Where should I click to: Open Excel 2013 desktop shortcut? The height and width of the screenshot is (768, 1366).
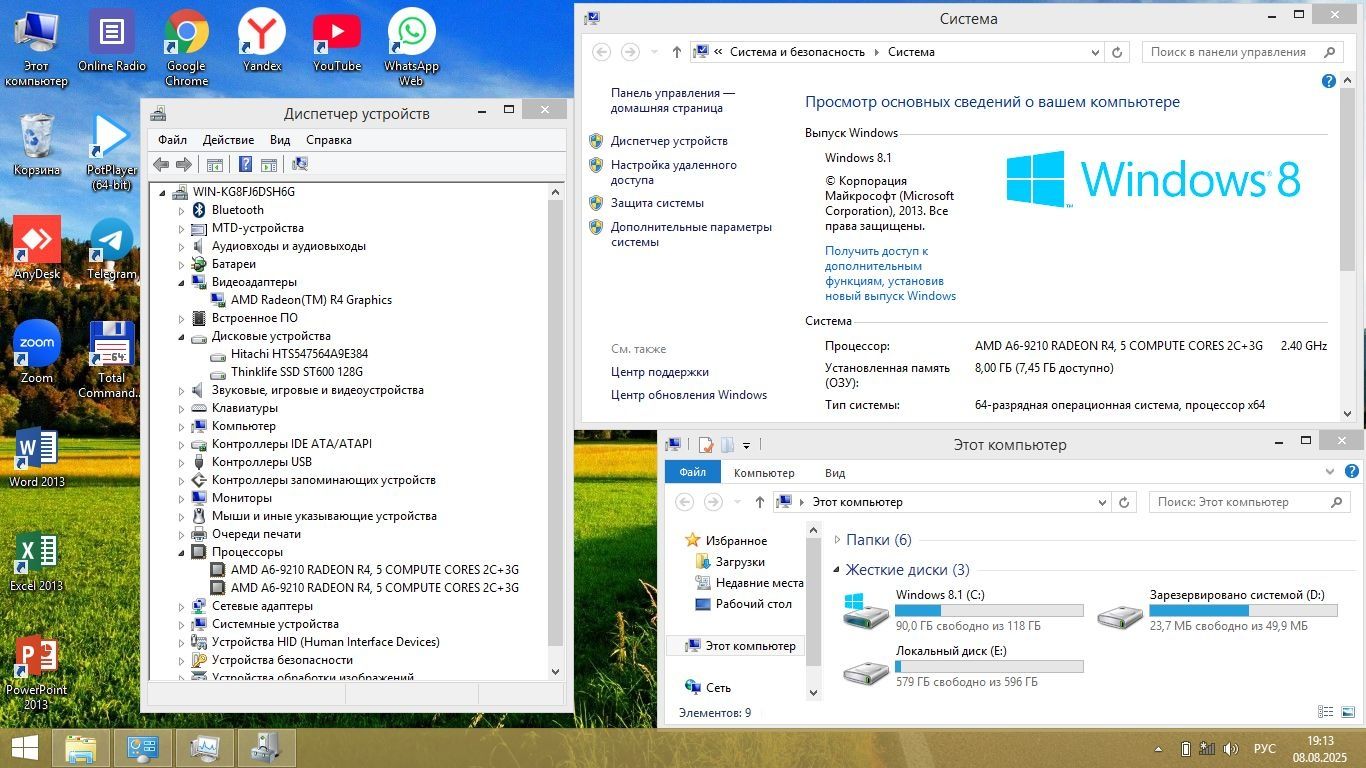(x=37, y=560)
